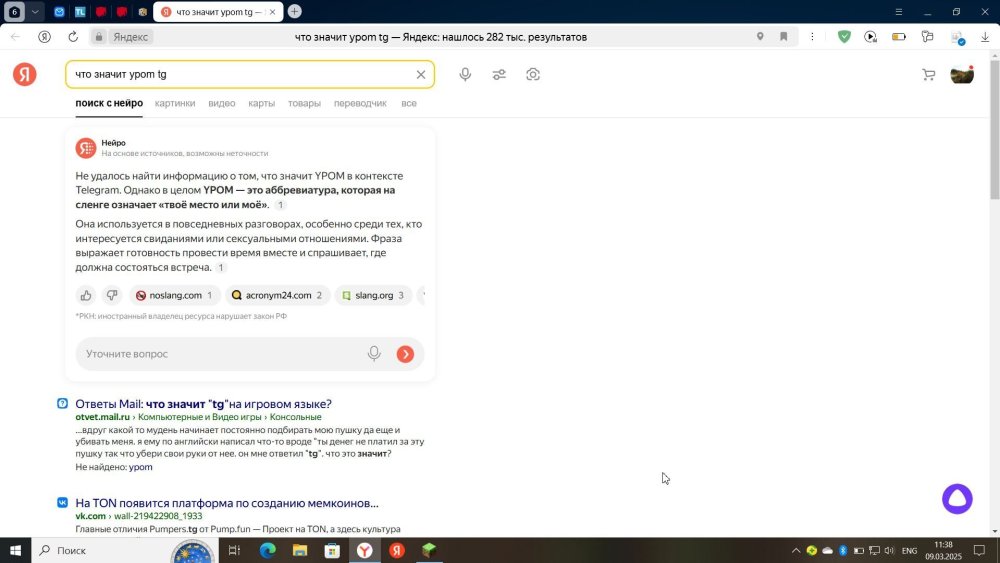Like the Neuro answer with thumbs up
The height and width of the screenshot is (563, 1000).
[x=86, y=295]
